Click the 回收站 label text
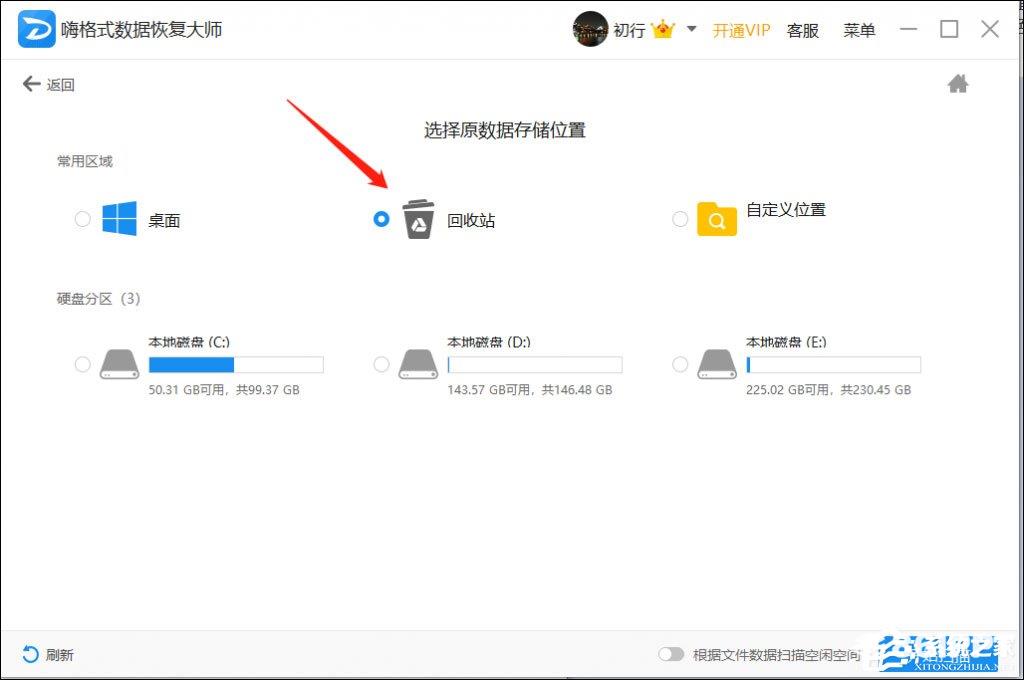The width and height of the screenshot is (1024, 680). 471,221
